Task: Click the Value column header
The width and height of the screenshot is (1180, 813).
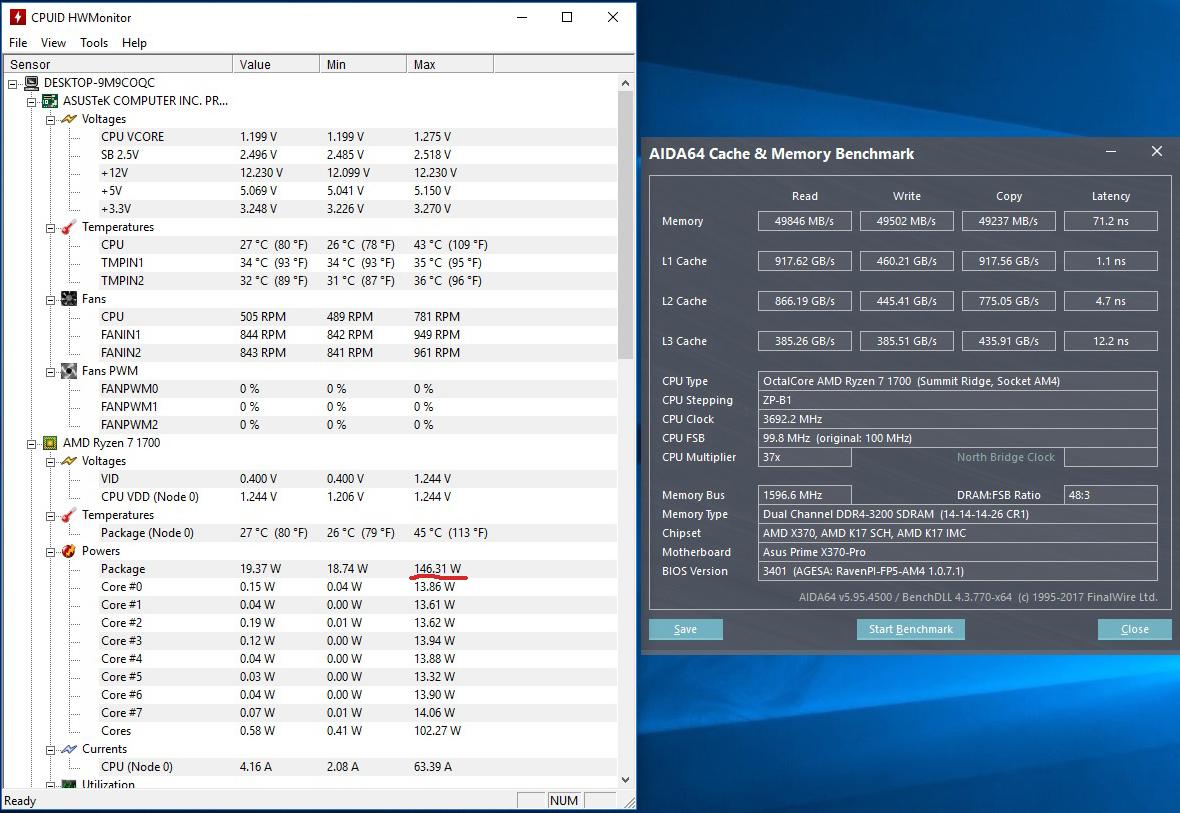Action: coord(276,65)
